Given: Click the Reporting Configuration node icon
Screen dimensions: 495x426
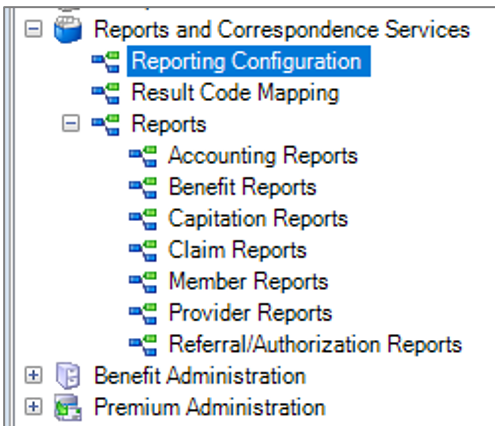Looking at the screenshot, I should point(106,62).
